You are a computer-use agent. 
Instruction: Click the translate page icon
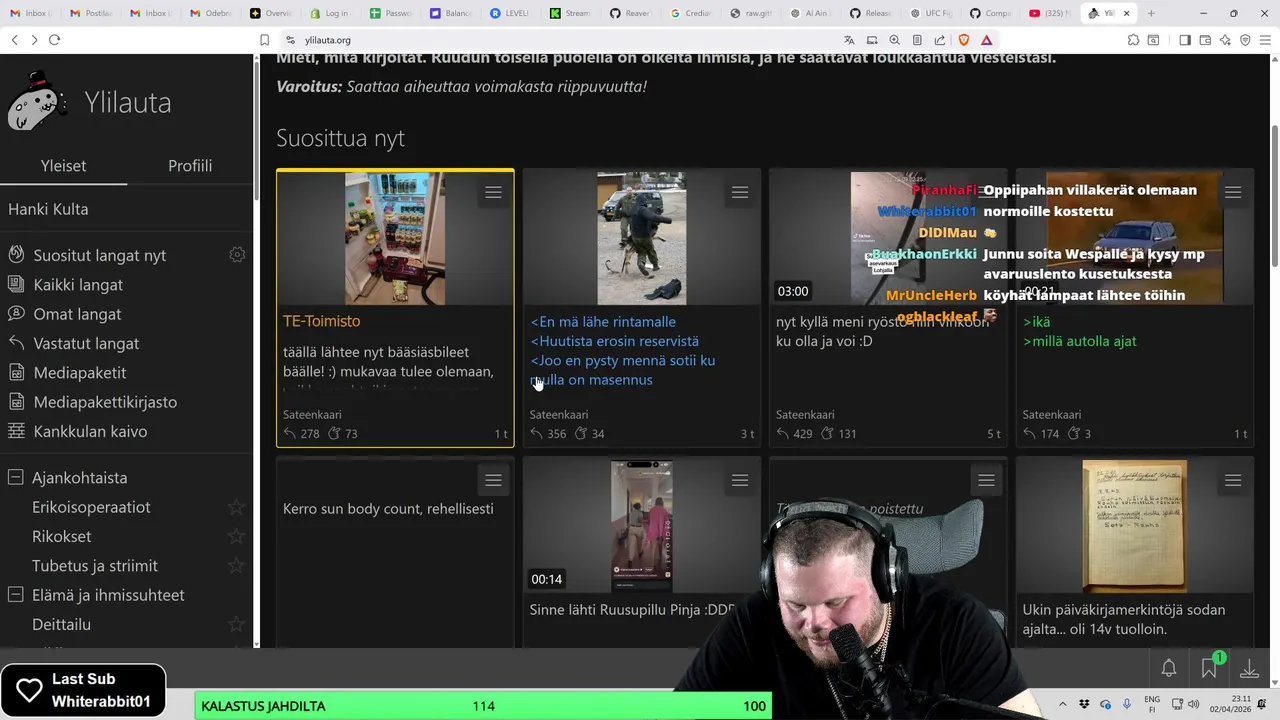click(x=849, y=40)
